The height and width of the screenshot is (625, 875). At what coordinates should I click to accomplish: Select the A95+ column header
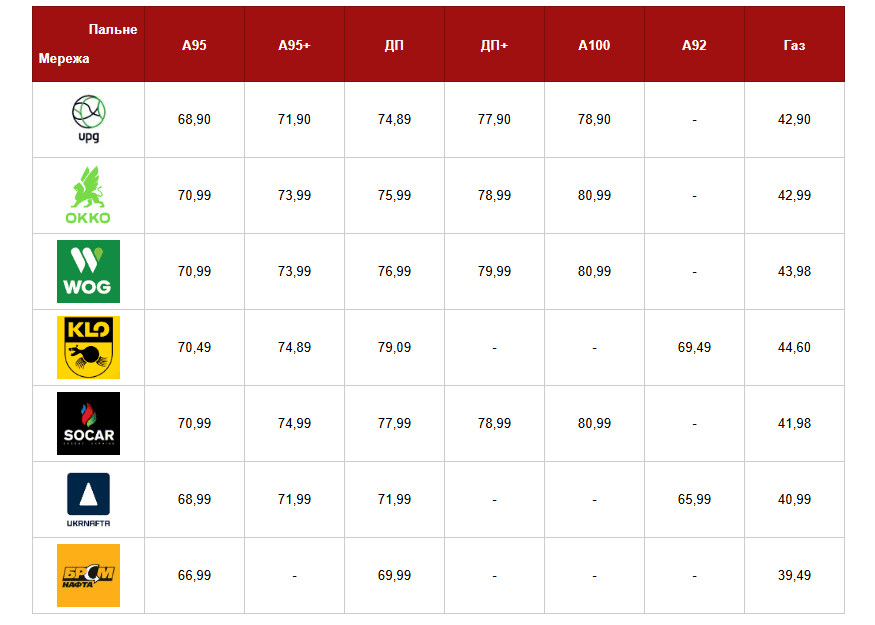294,45
